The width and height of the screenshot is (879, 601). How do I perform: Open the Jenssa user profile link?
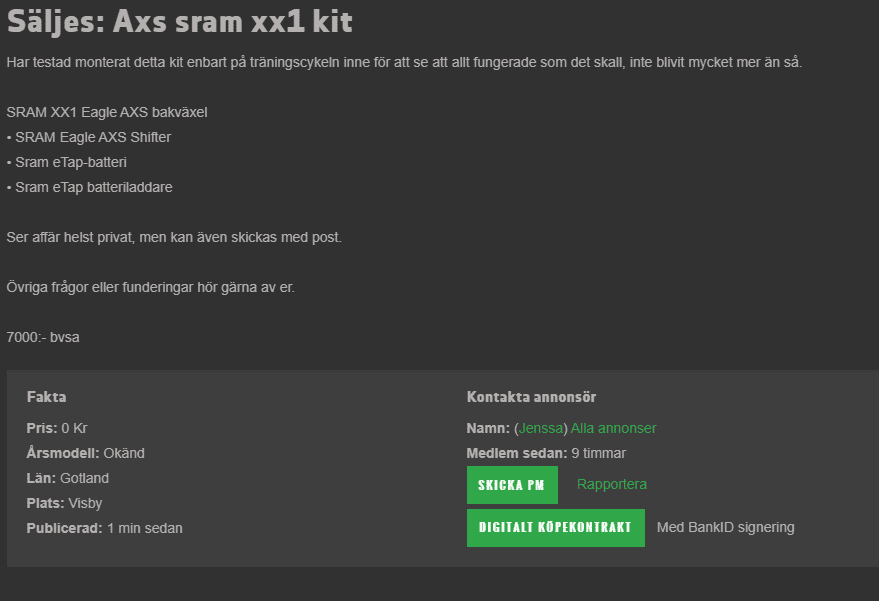tap(540, 428)
